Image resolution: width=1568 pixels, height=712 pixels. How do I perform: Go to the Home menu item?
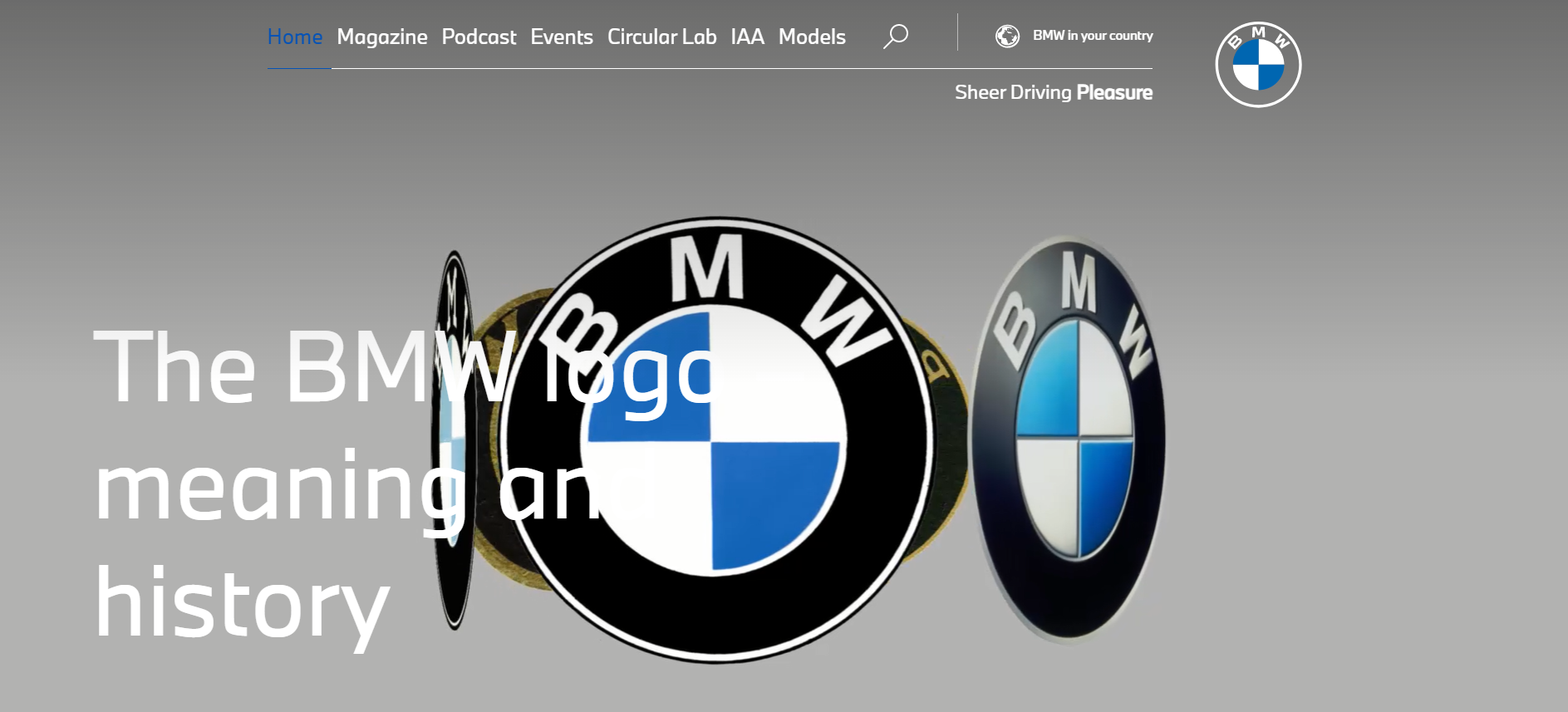pyautogui.click(x=295, y=37)
